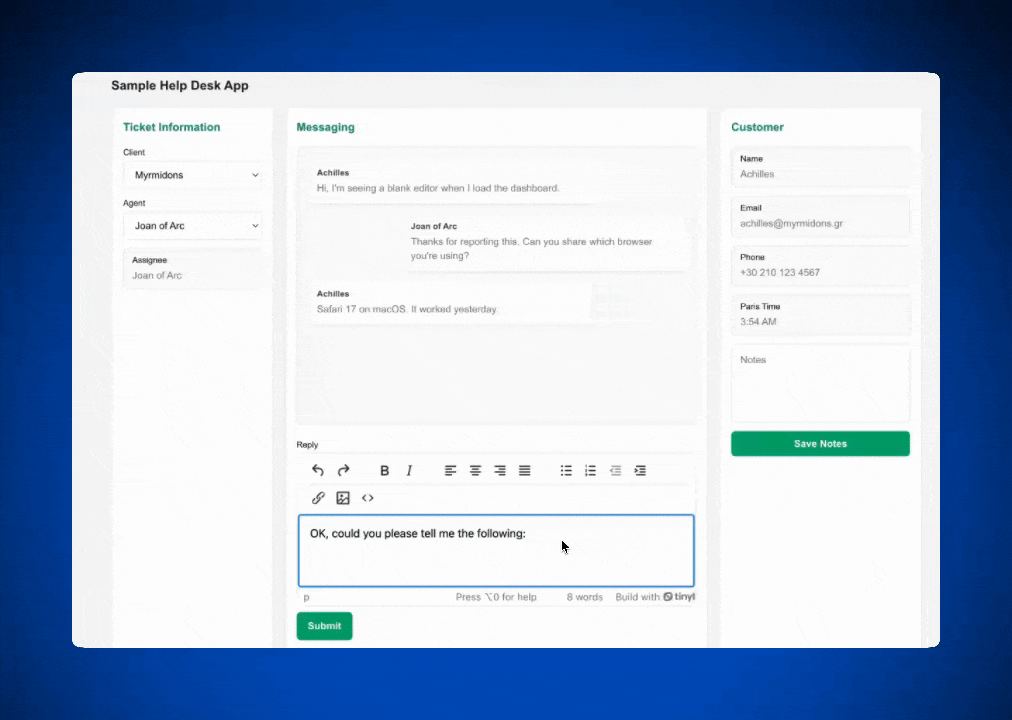The width and height of the screenshot is (1012, 720).
Task: Click the Undo icon in the editor toolbar
Action: [318, 470]
